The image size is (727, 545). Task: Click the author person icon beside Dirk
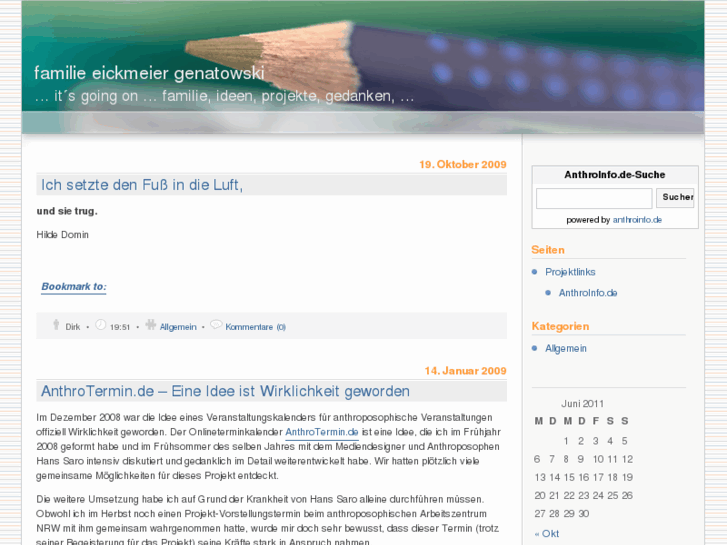click(x=56, y=325)
